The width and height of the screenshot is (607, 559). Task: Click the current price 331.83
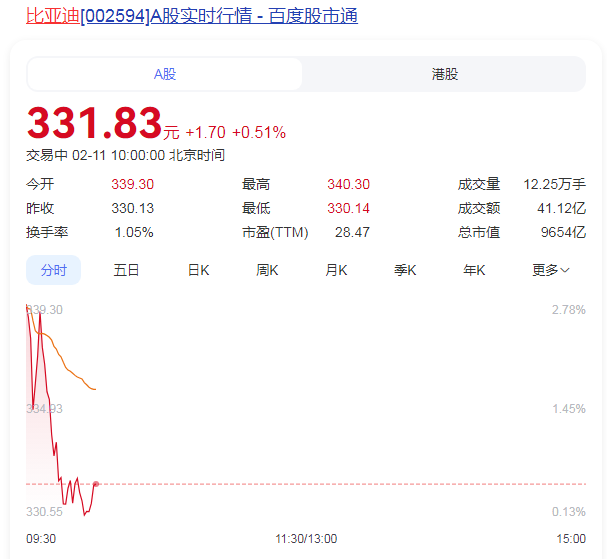(x=94, y=123)
